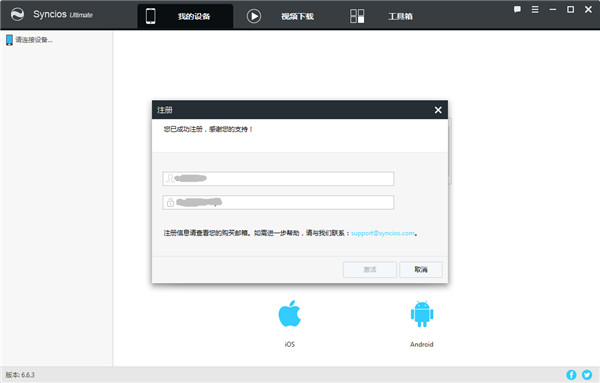Click the toolbox grid icon
Screen dimensions: 600x383
pos(357,16)
